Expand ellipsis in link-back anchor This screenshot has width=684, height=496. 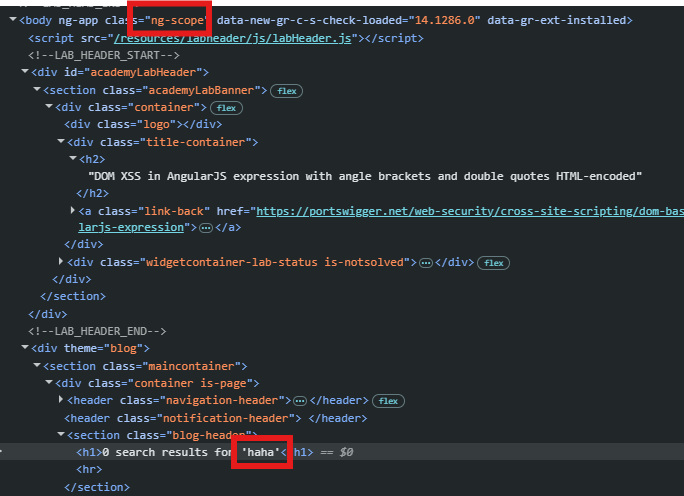click(205, 228)
